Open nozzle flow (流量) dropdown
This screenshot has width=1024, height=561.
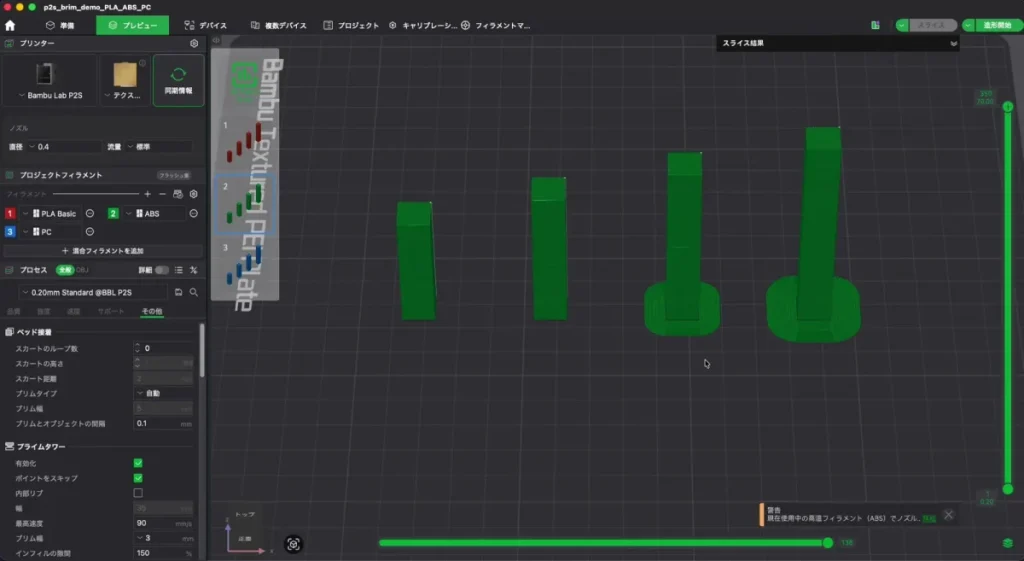click(x=159, y=147)
